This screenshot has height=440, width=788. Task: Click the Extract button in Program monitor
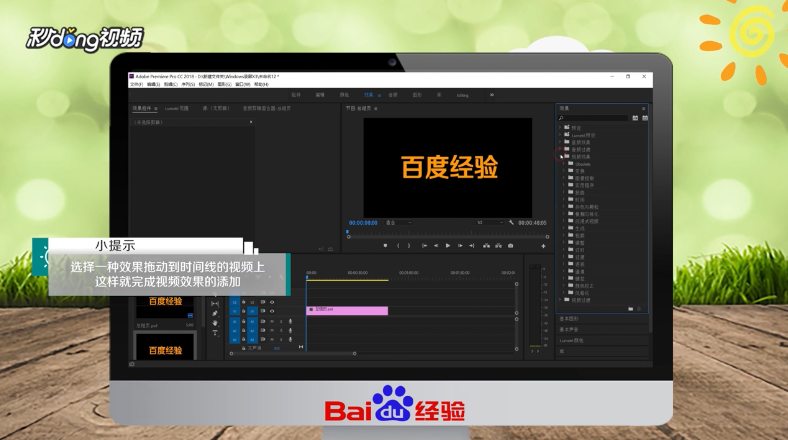tap(498, 246)
